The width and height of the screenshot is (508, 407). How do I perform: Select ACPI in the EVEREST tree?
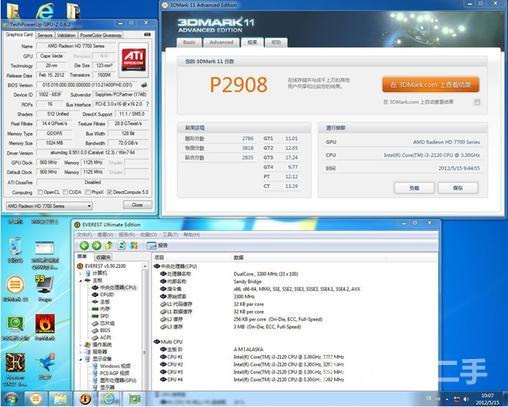[x=105, y=337]
